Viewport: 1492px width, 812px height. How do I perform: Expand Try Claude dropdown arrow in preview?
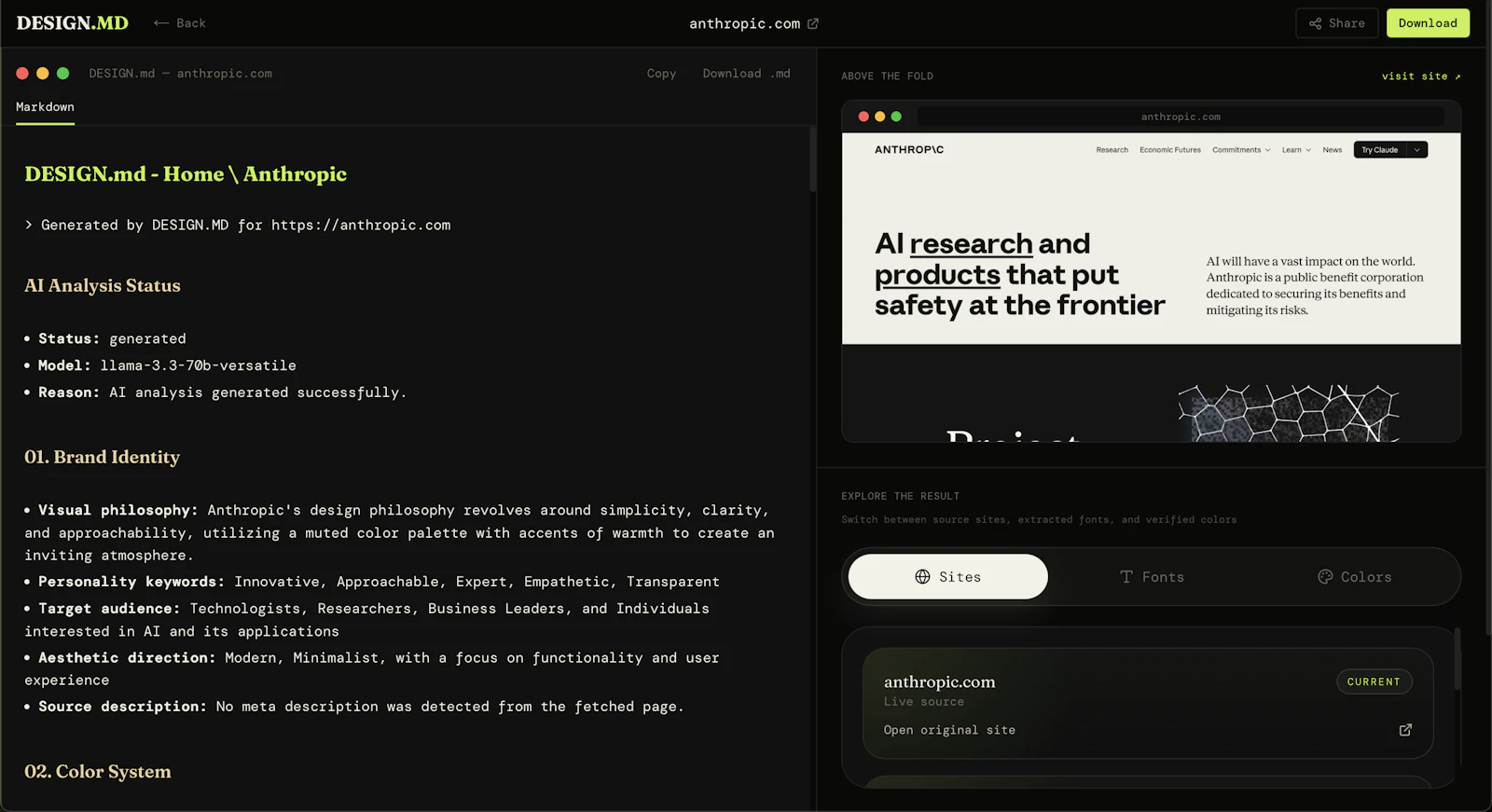tap(1417, 150)
